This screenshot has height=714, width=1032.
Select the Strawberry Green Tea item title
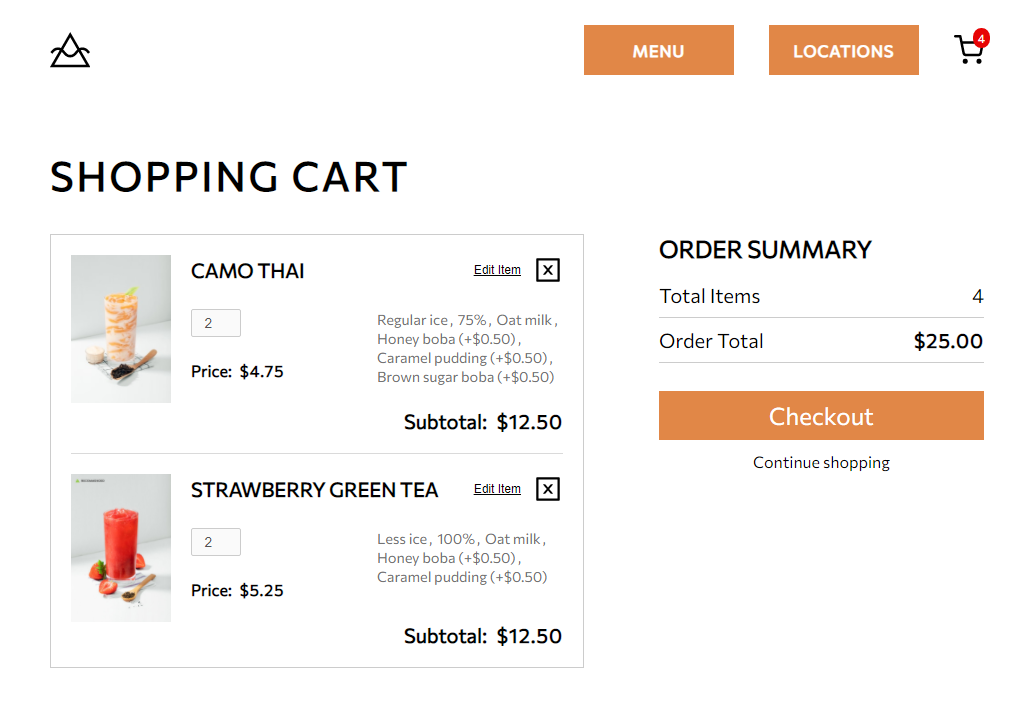pos(314,490)
